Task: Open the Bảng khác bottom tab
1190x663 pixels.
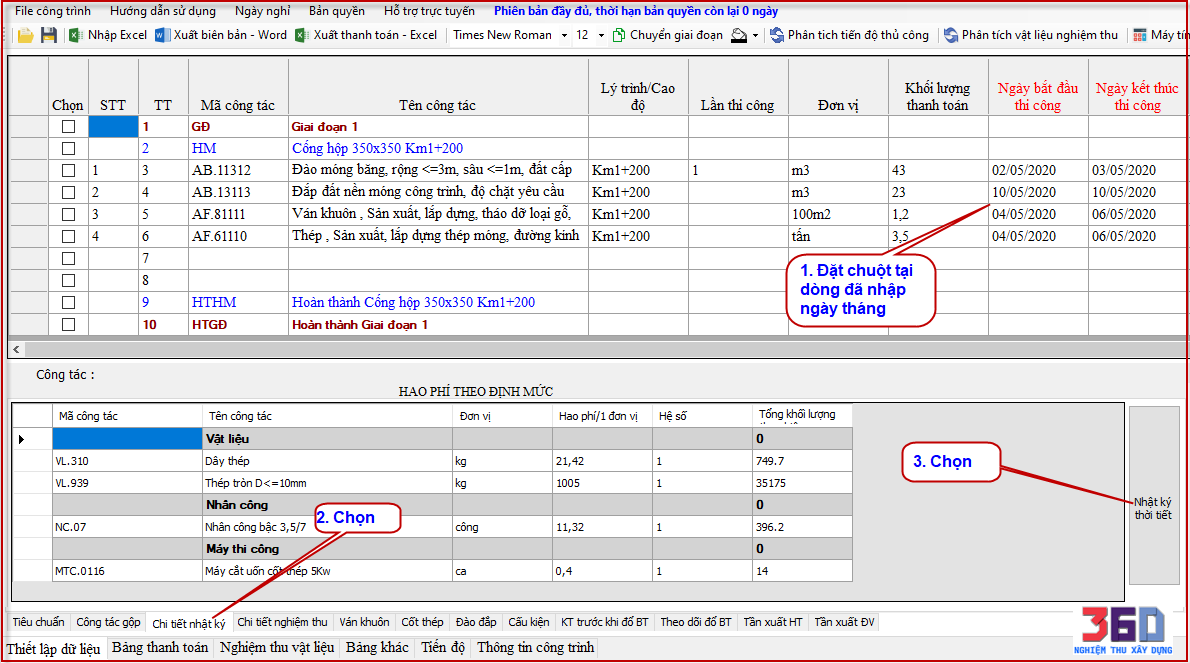Action: click(x=377, y=648)
